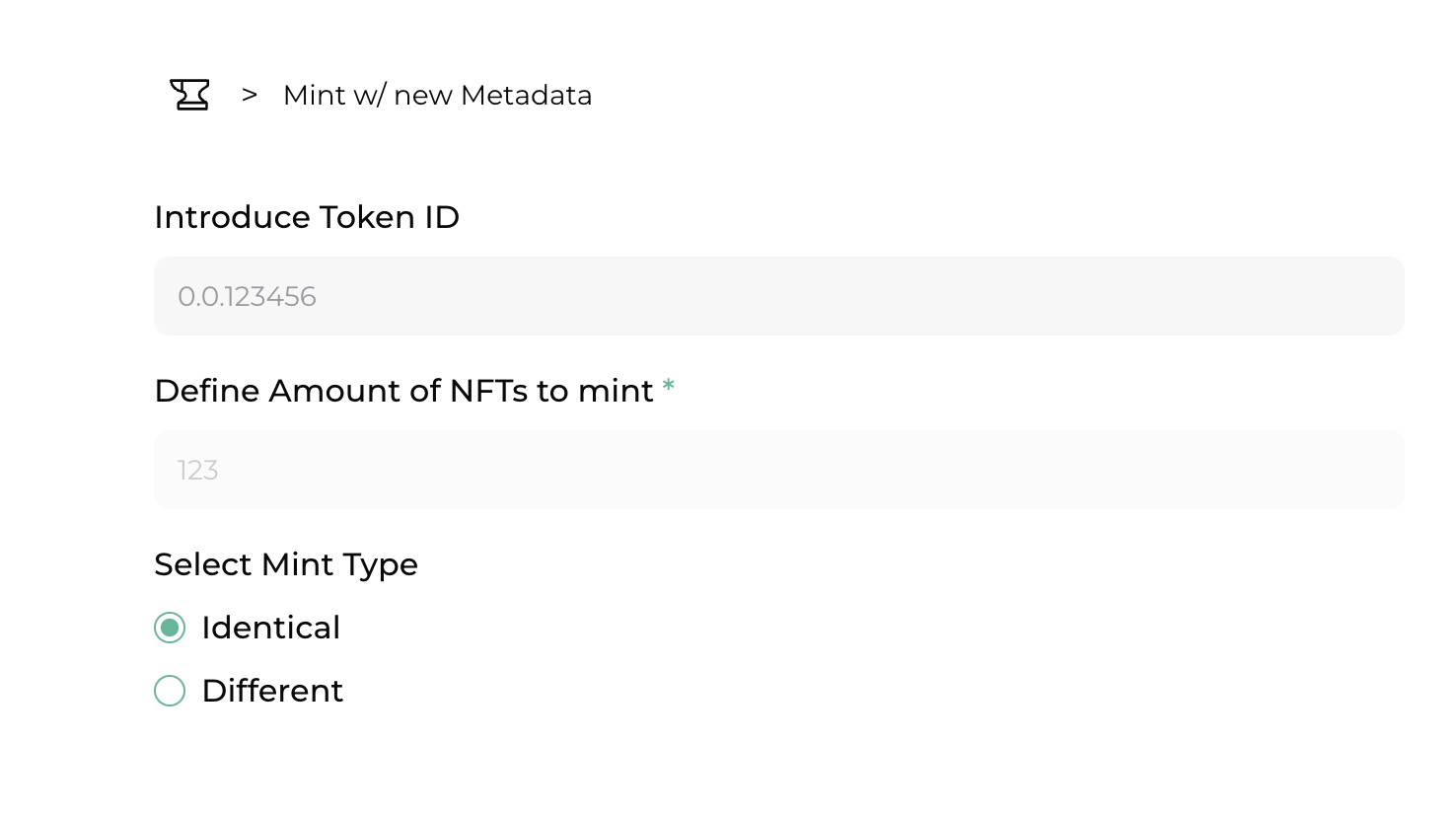Click the Identical option label text
The height and width of the screenshot is (817, 1456).
[x=271, y=628]
